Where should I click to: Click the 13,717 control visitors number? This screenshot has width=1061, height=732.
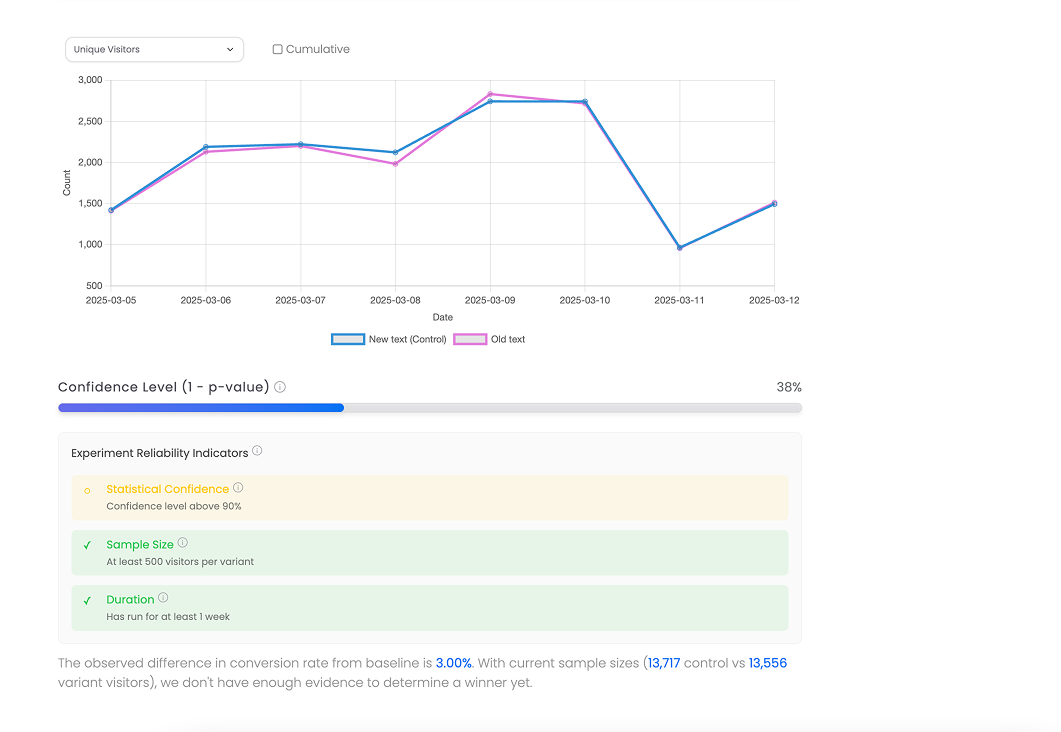[663, 663]
